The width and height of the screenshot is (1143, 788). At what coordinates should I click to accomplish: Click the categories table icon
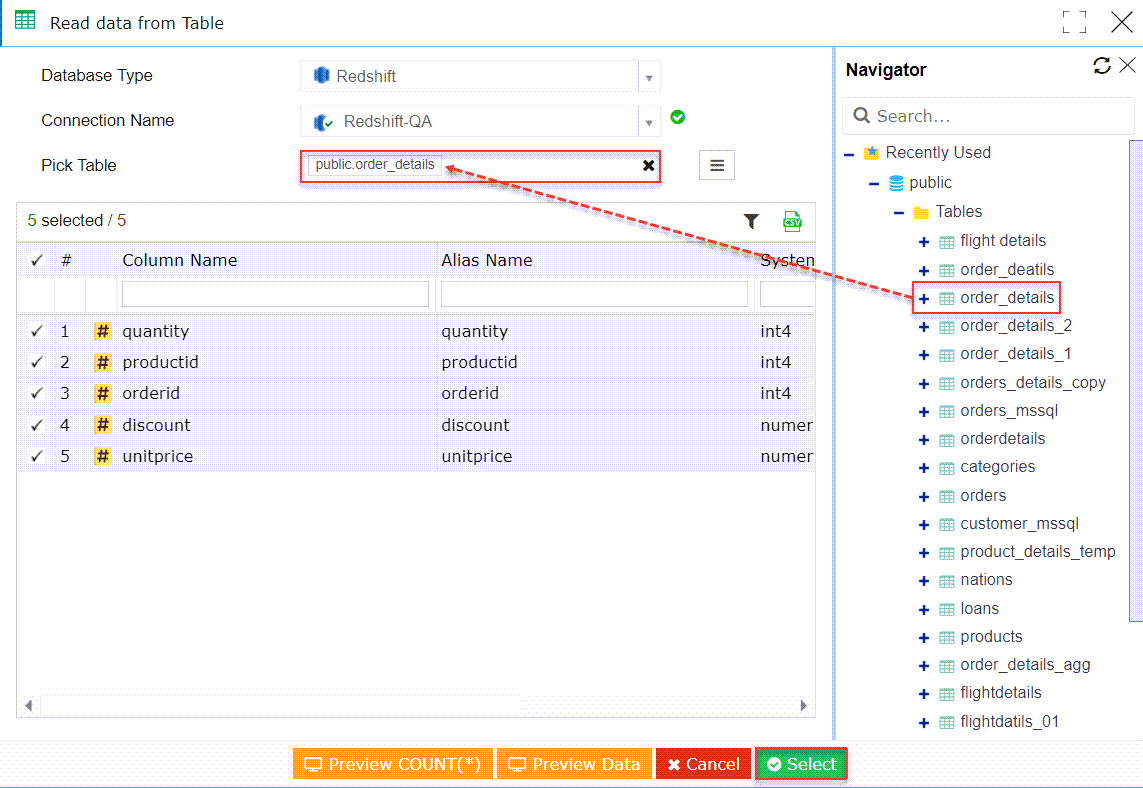(x=946, y=468)
